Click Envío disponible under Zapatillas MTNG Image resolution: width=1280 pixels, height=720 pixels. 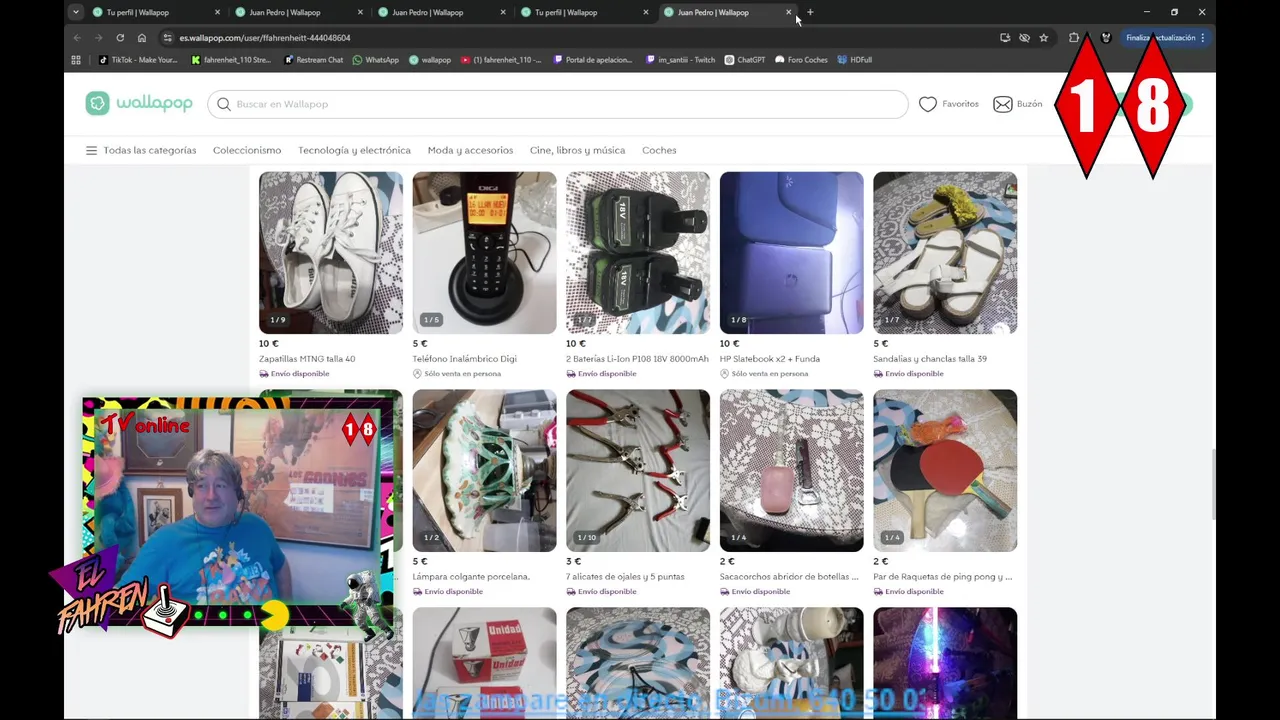tap(294, 374)
